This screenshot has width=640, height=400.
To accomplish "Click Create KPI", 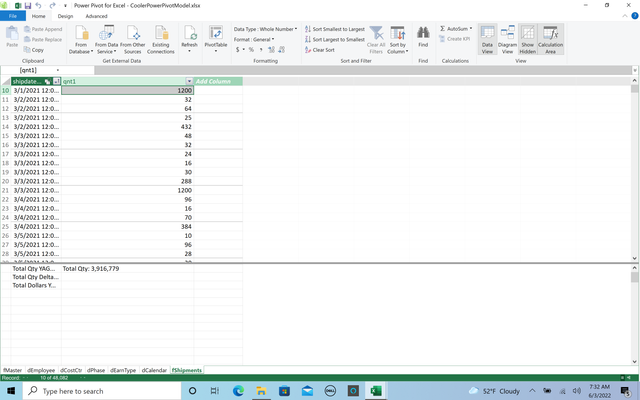I will 455,39.
